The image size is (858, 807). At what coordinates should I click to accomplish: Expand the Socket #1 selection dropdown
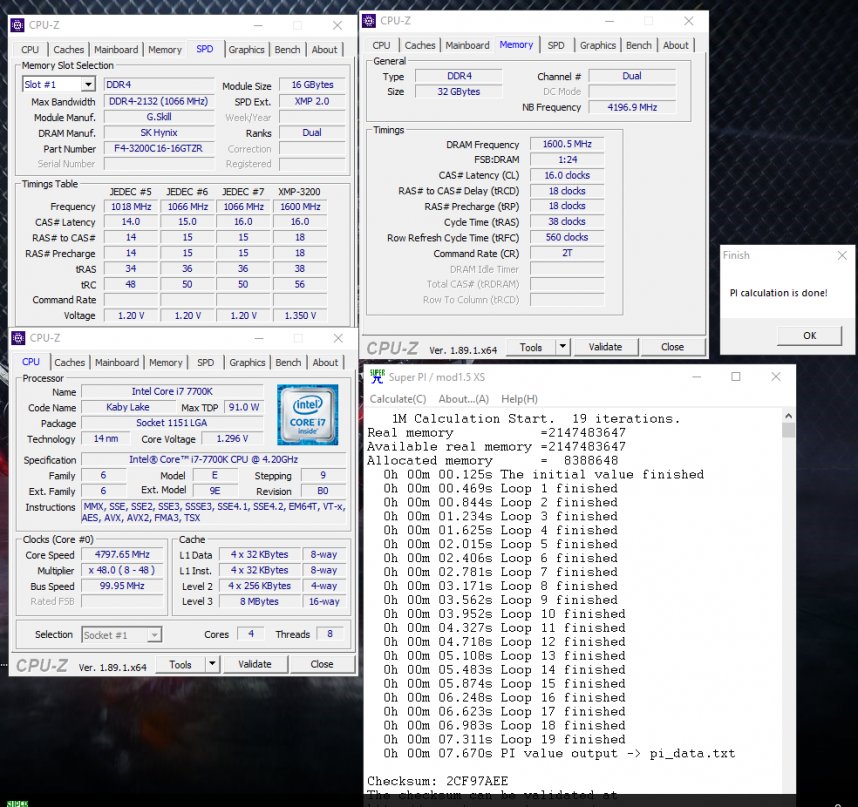click(155, 635)
